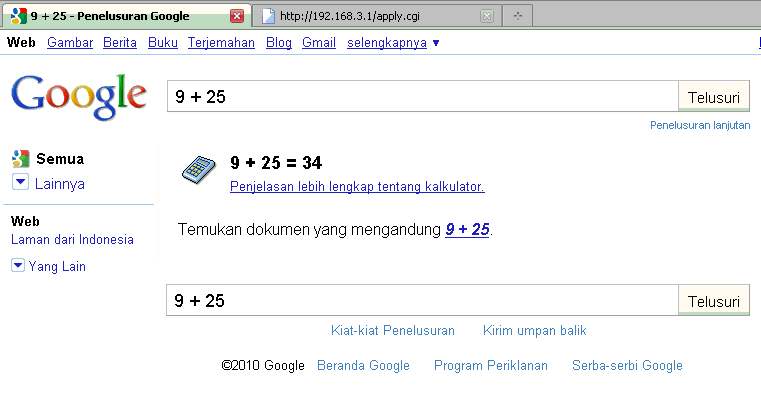This screenshot has width=761, height=410.
Task: Open Gmail in the top navigation
Action: (319, 43)
